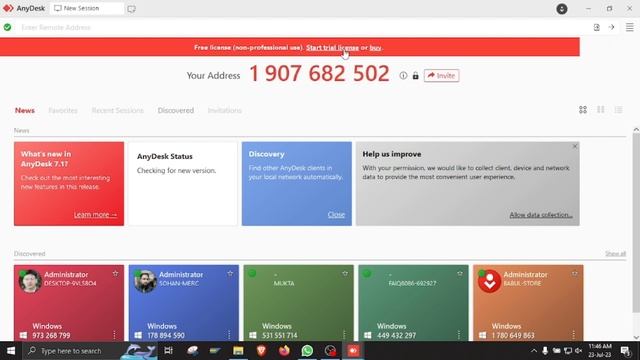This screenshot has height=360, width=640.
Task: Click the BABUL-STORE AnyDesk avatar icon
Action: tap(489, 281)
